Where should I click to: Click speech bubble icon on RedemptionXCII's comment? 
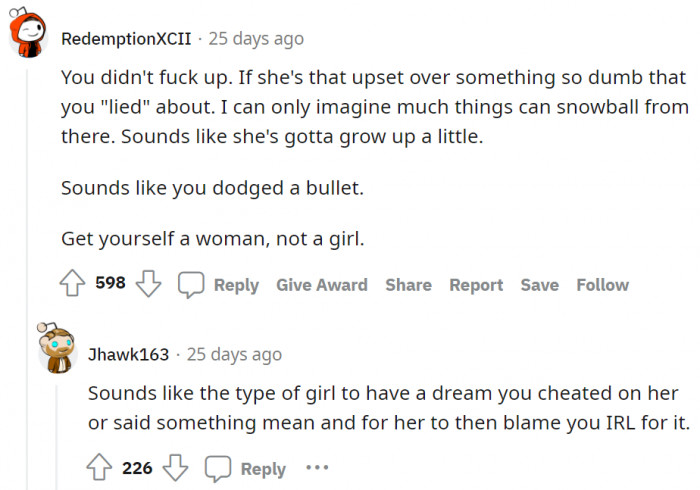tap(191, 285)
